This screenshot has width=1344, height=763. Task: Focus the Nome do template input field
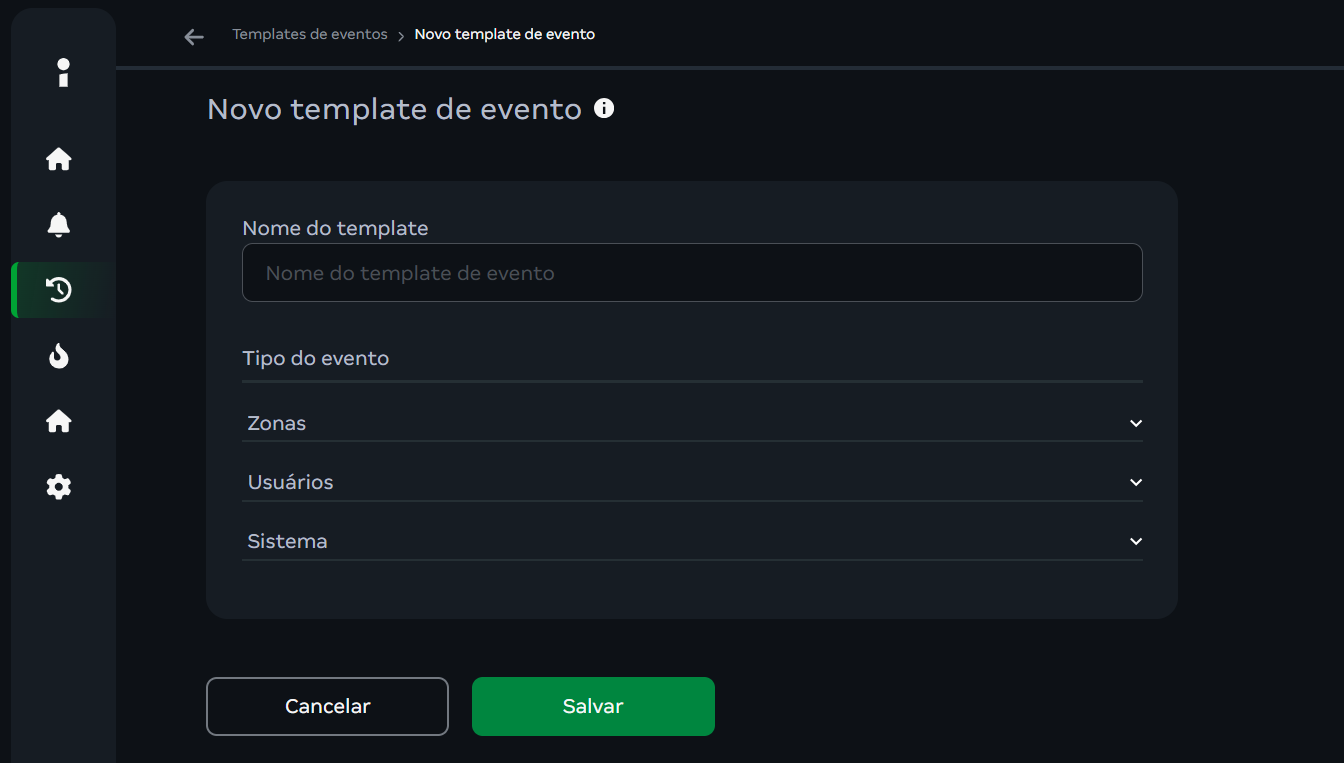pos(692,272)
